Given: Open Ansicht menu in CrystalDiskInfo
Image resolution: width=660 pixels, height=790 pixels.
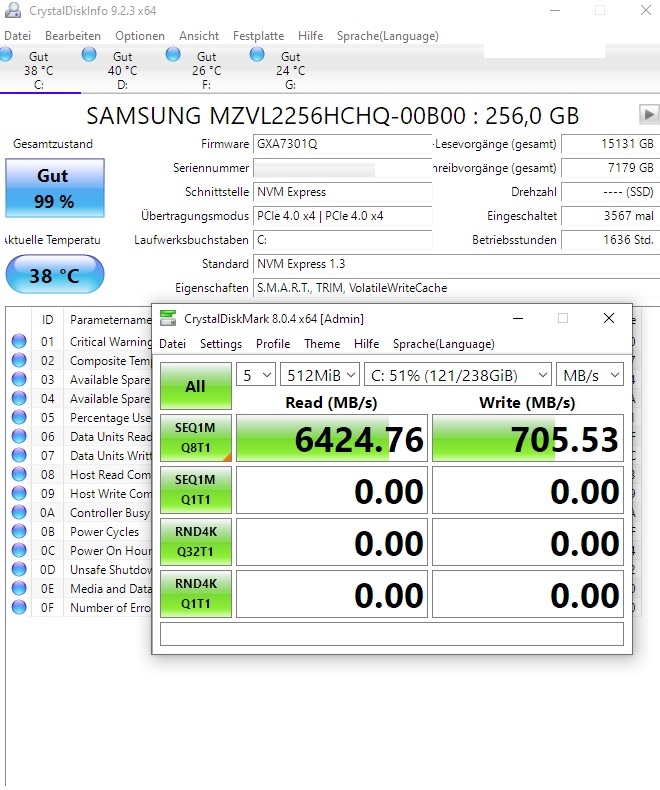Looking at the screenshot, I should click(199, 36).
